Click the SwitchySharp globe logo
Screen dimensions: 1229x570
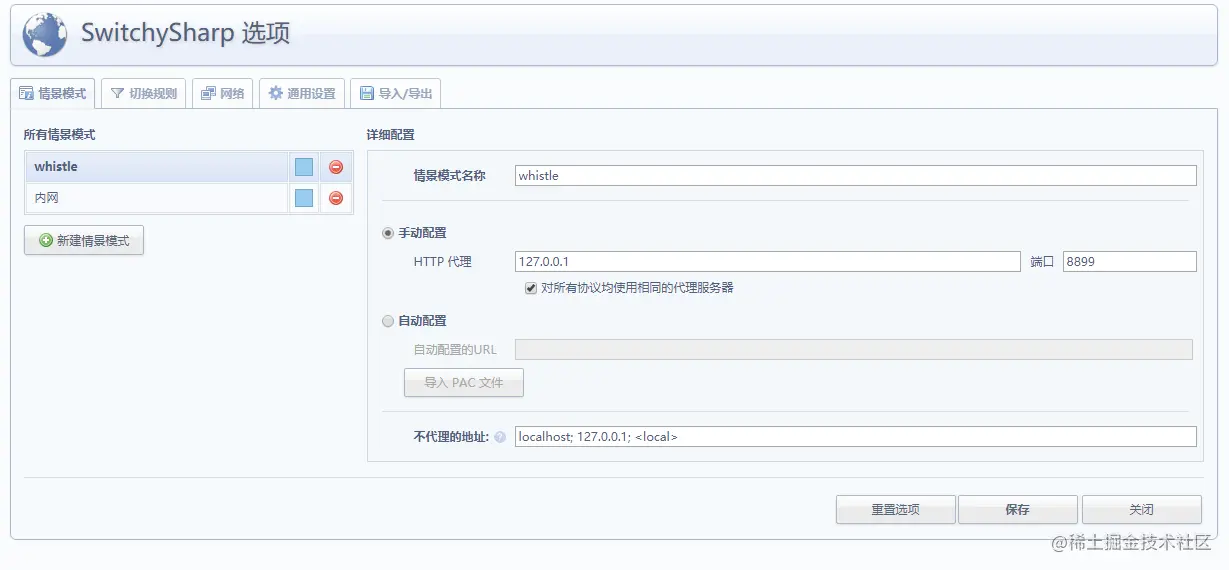(x=44, y=34)
